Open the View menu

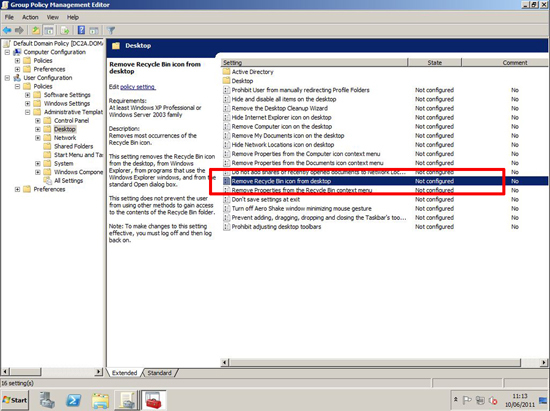click(x=53, y=17)
